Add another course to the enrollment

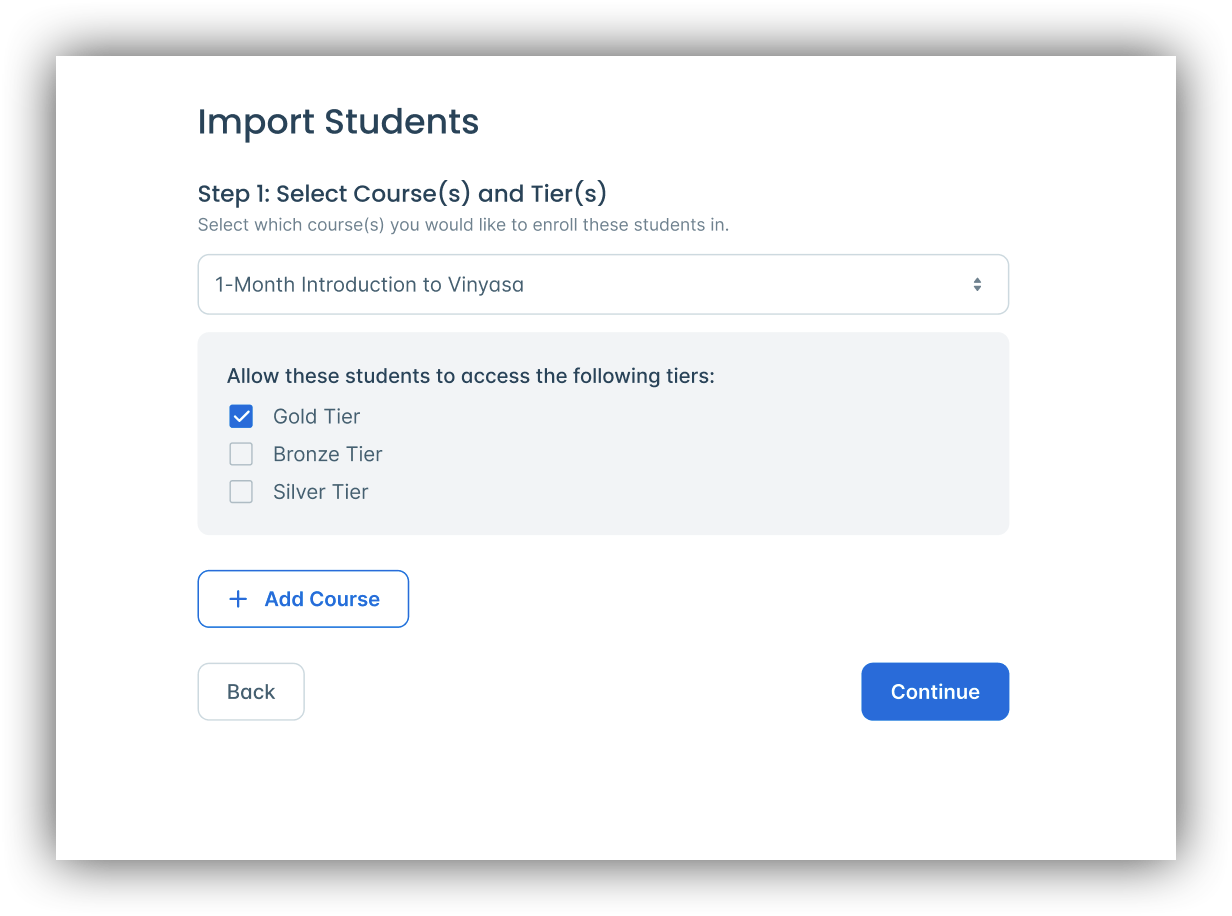pyautogui.click(x=303, y=598)
